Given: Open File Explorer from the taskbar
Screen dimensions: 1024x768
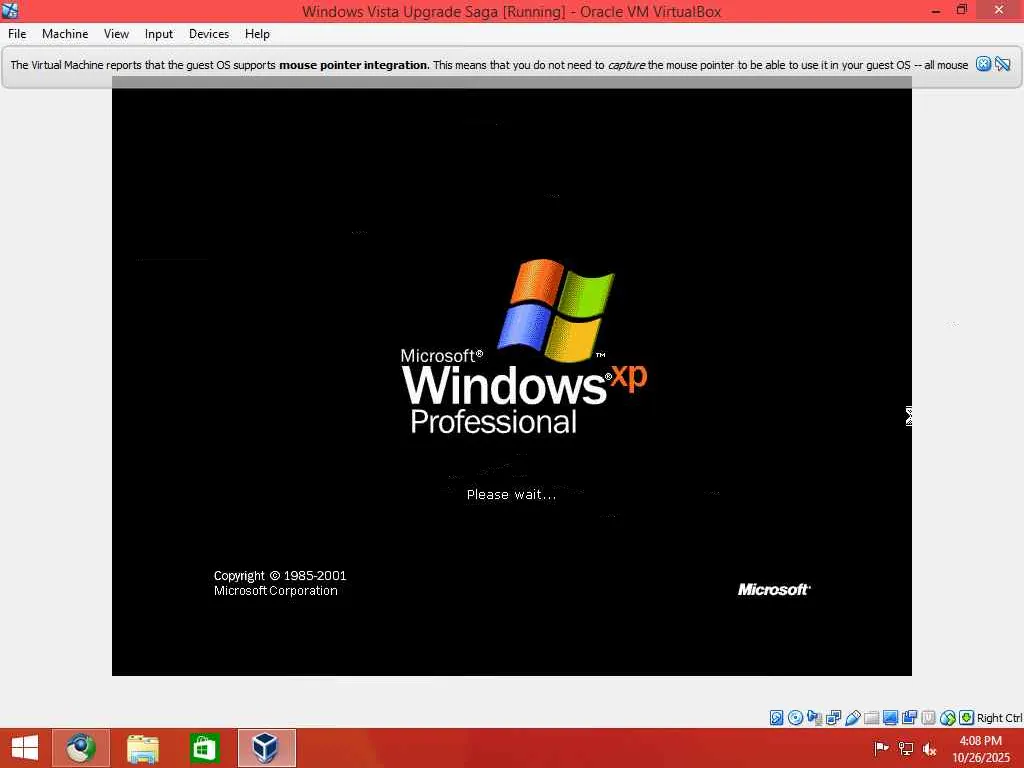Looking at the screenshot, I should [142, 748].
